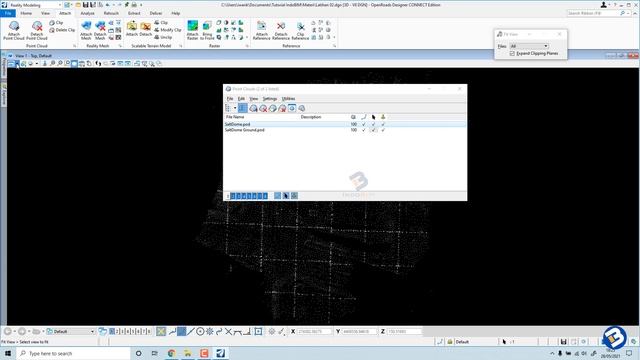Click the Windows taskbar search box
Screen dimensions: 640x360
[73, 353]
